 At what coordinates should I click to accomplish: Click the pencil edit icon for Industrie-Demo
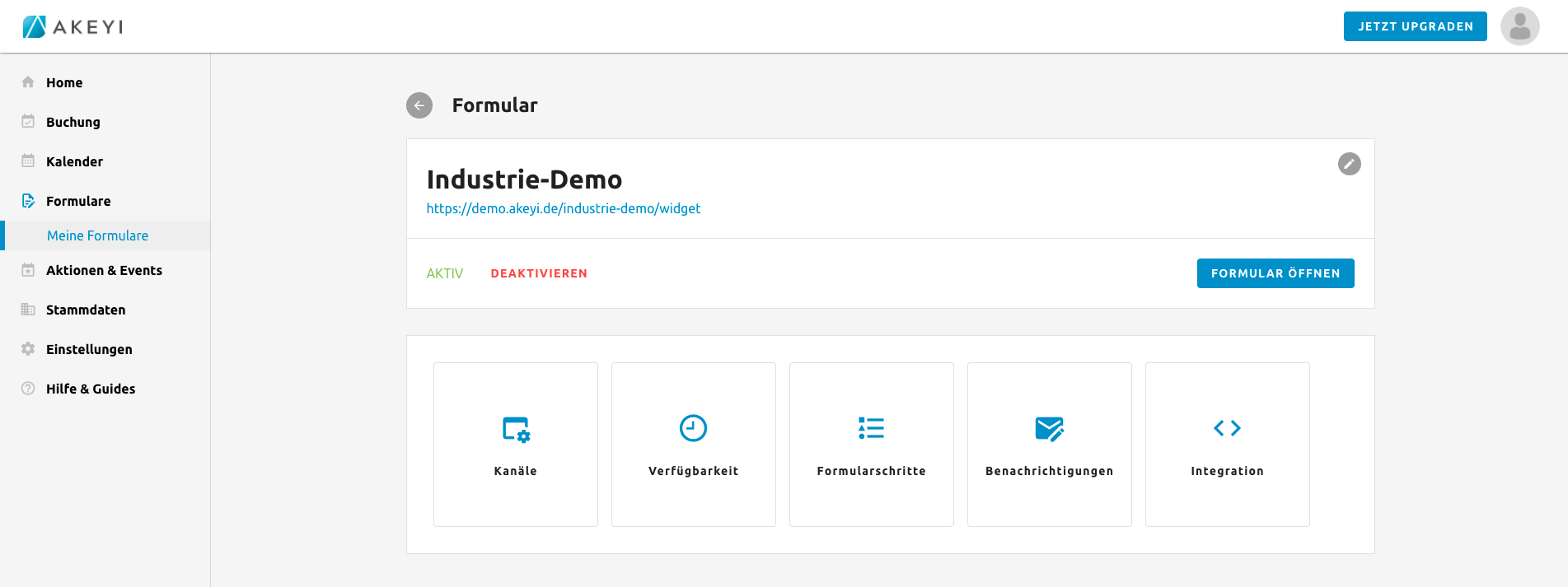pyautogui.click(x=1349, y=164)
